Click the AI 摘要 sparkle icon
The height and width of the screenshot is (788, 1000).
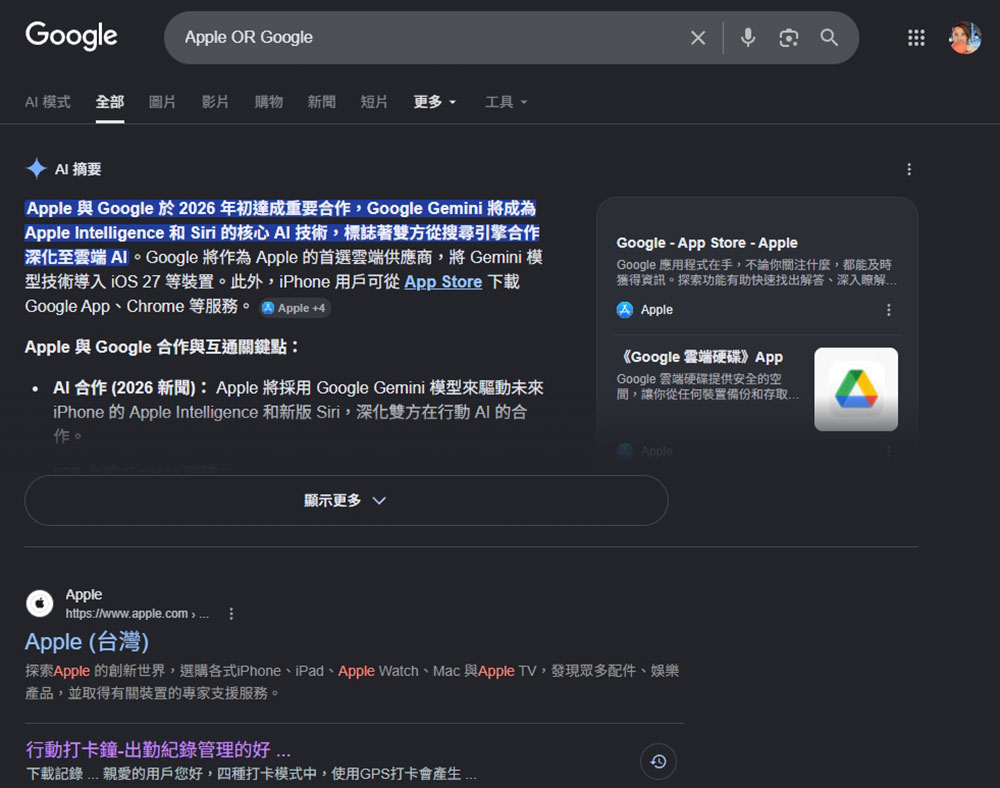[36, 168]
